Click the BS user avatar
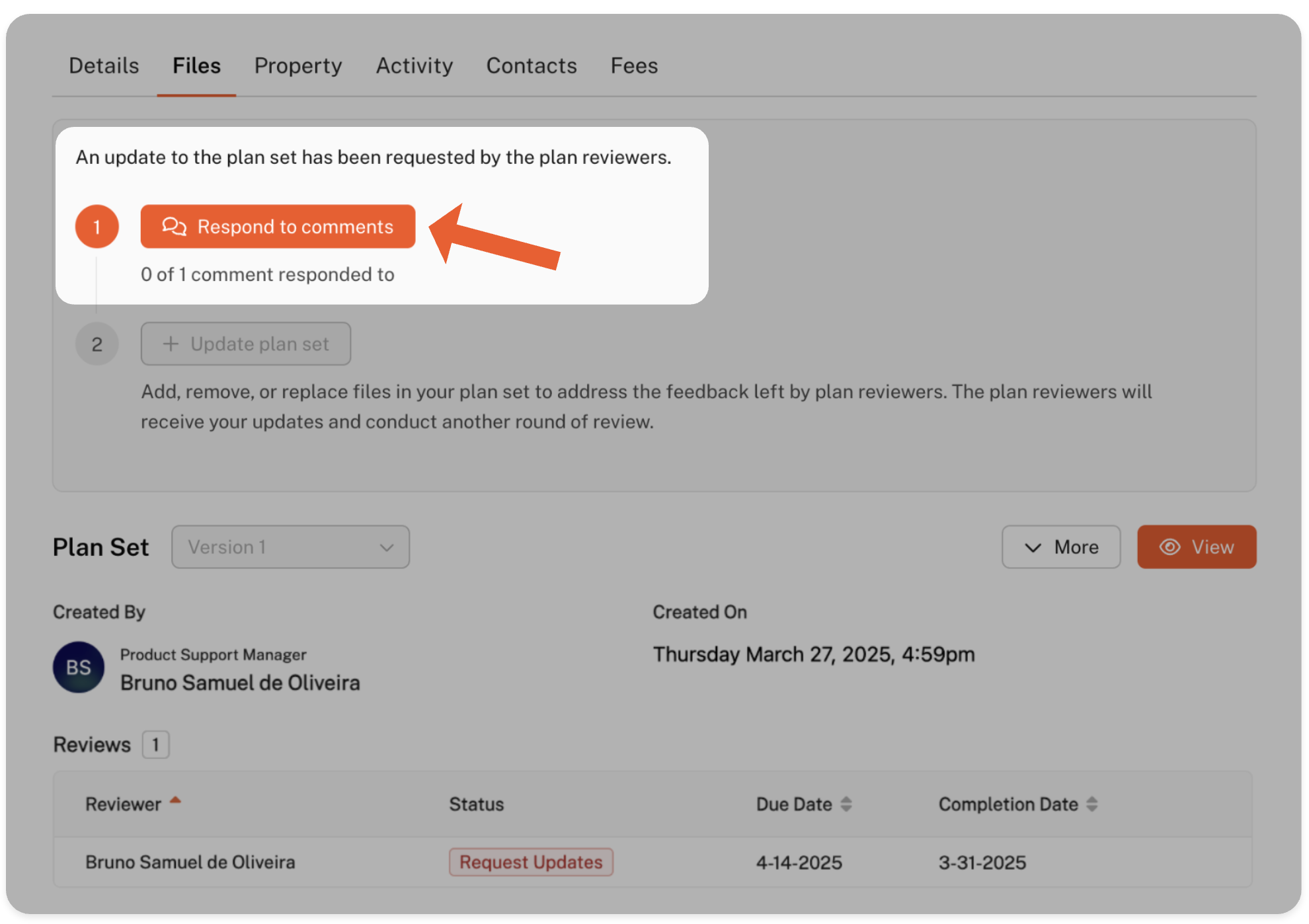The width and height of the screenshot is (1309, 924). [79, 668]
